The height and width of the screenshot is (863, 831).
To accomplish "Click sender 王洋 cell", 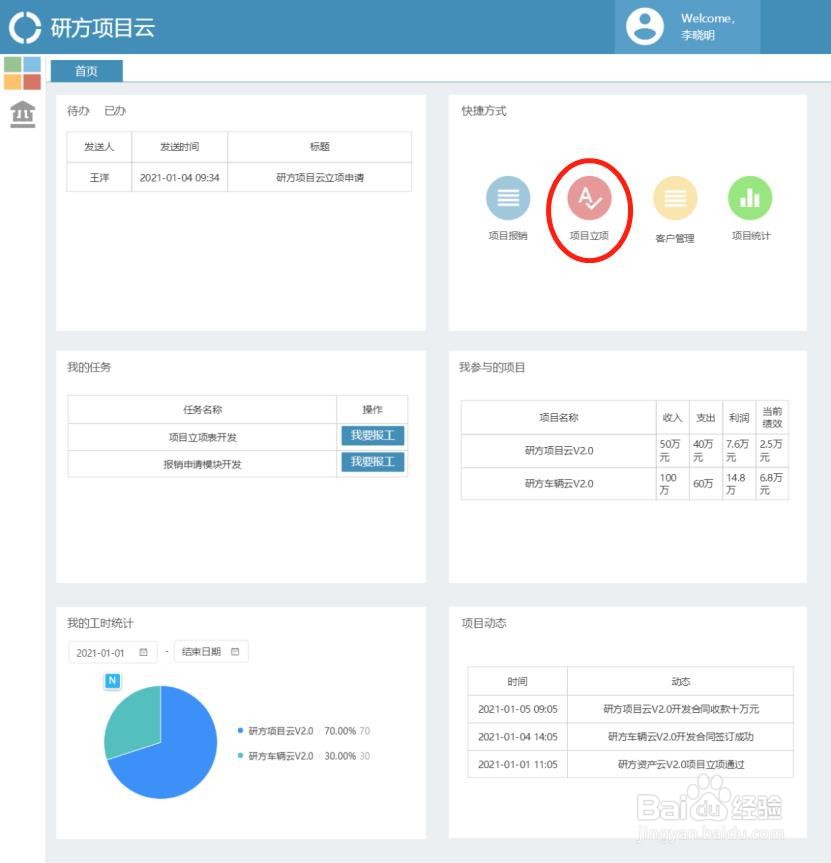I will pyautogui.click(x=99, y=178).
